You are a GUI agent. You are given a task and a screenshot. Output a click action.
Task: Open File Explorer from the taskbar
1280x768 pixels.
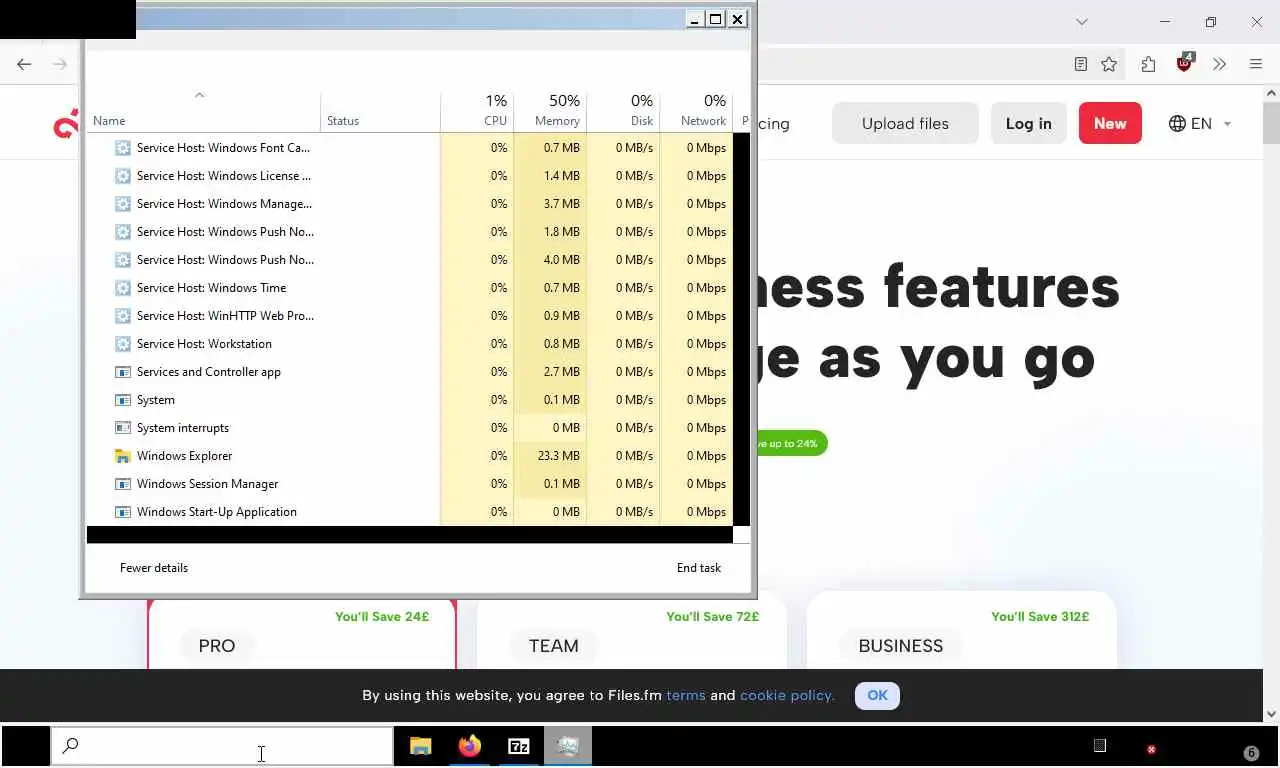click(x=421, y=746)
